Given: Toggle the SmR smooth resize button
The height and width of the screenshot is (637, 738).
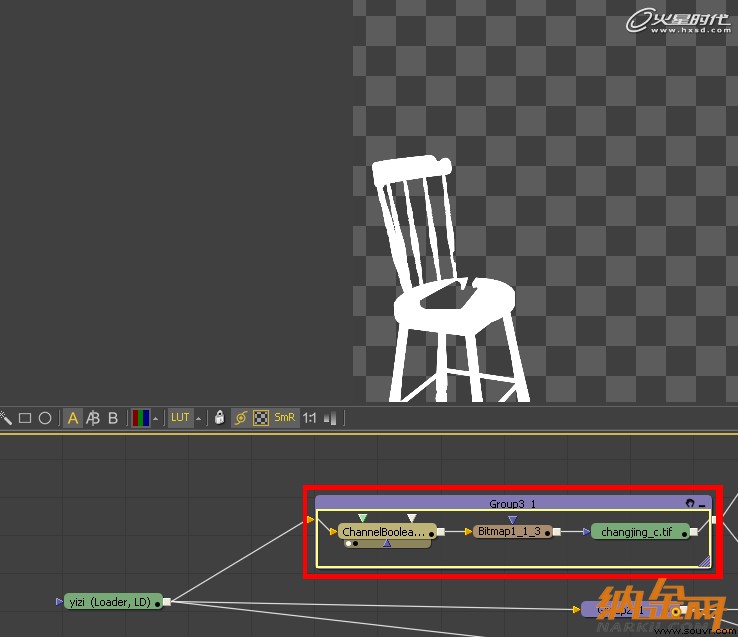Looking at the screenshot, I should [x=284, y=417].
